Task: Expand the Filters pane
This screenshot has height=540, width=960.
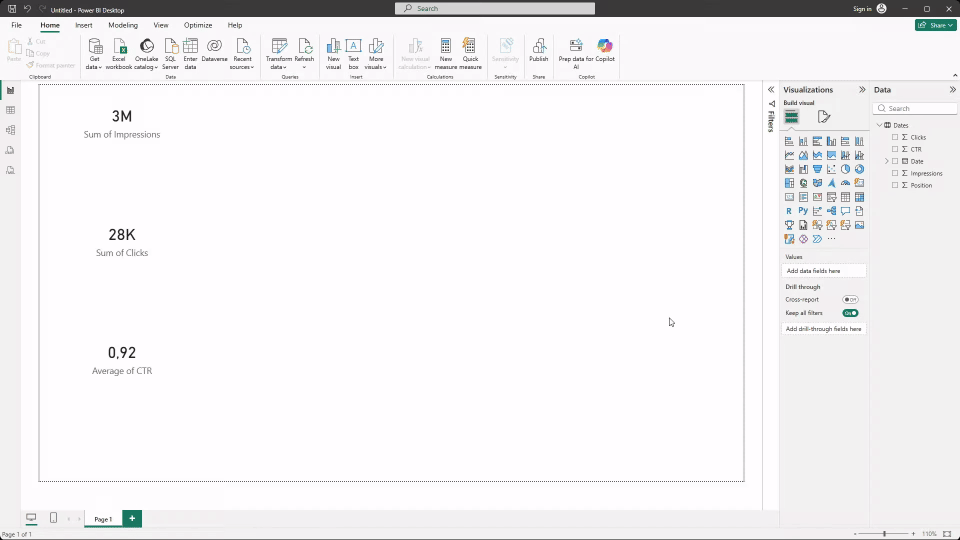Action: 771,89
